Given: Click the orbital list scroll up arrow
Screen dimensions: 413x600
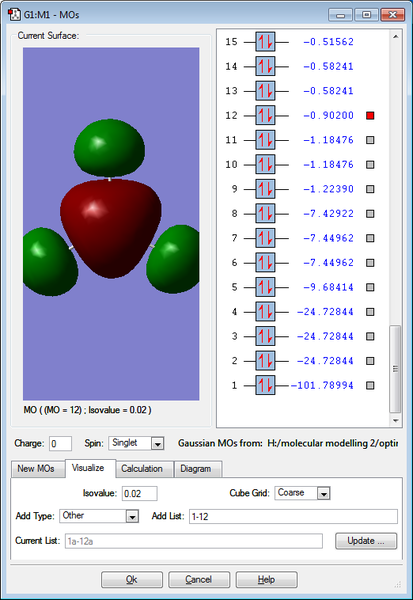Looking at the screenshot, I should pos(395,37).
